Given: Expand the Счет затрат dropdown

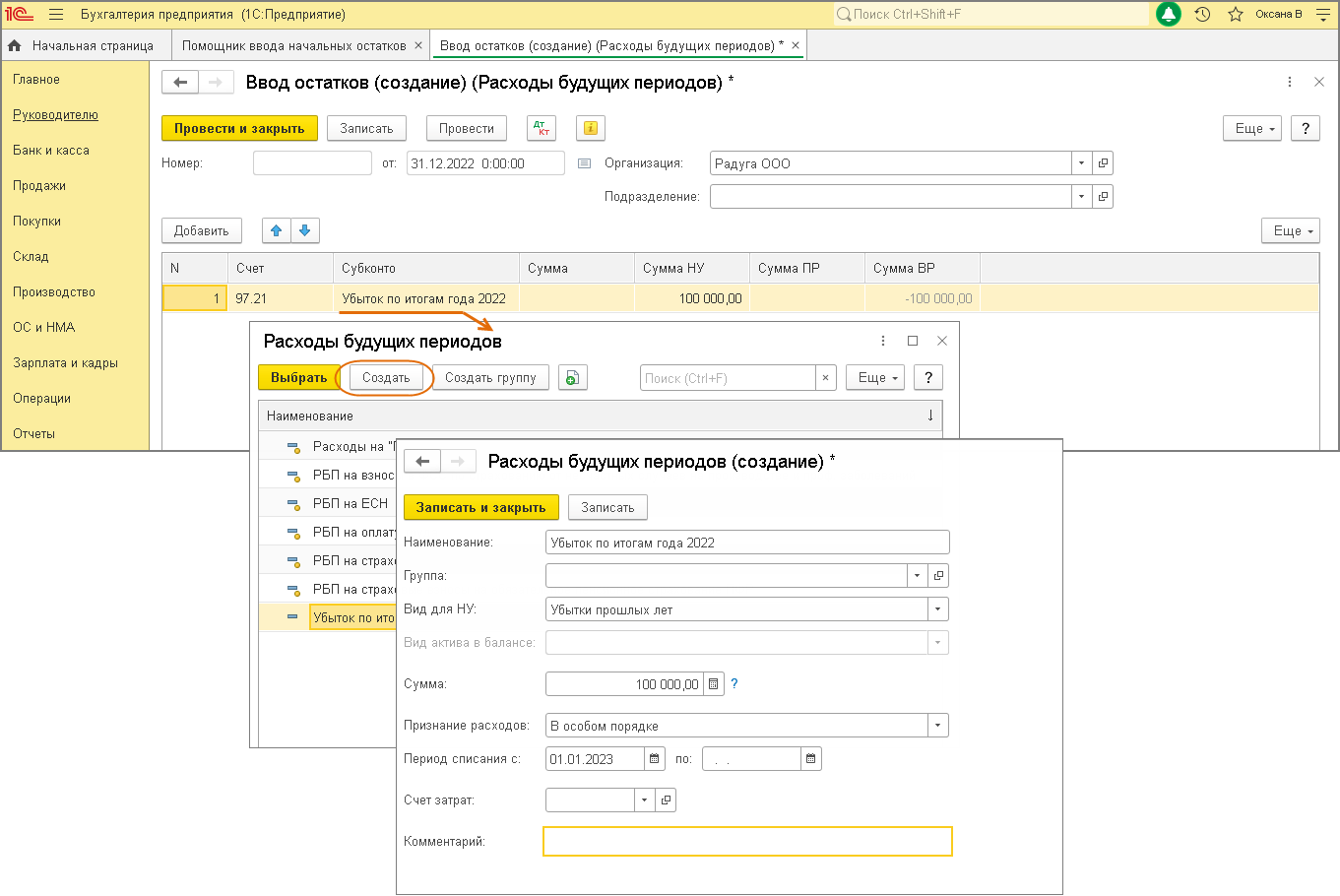Looking at the screenshot, I should click(645, 800).
